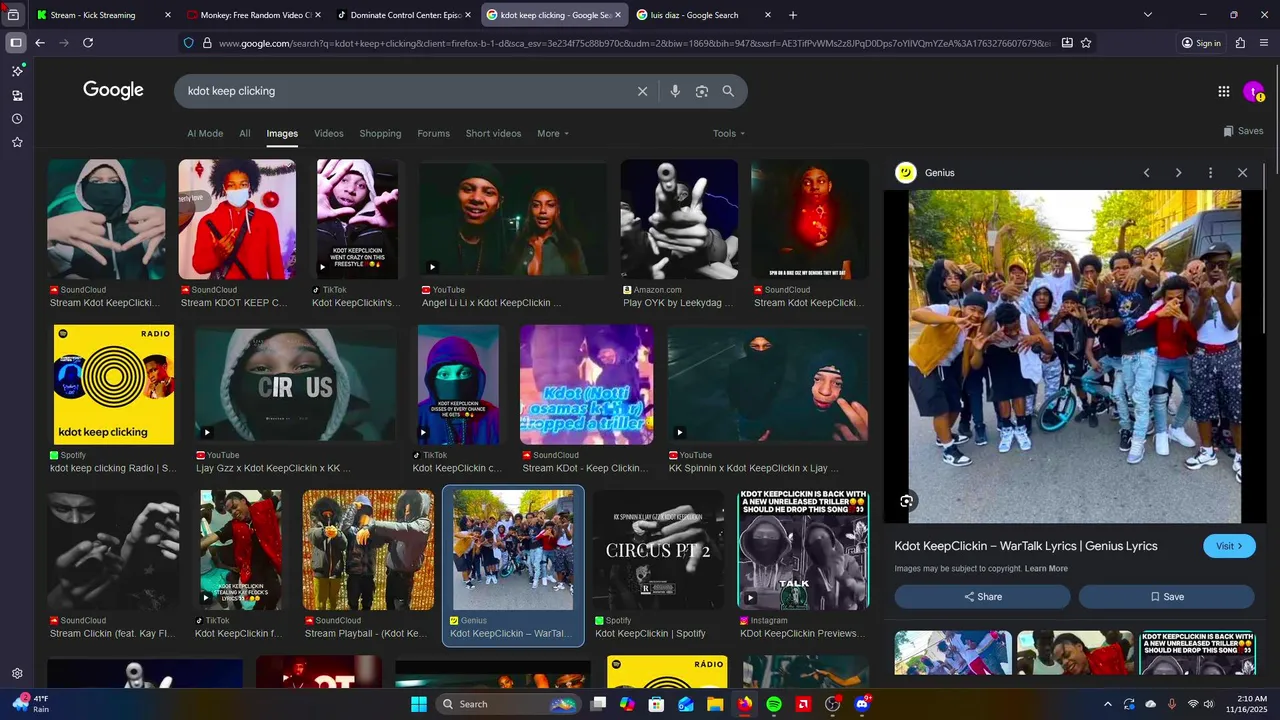Screen dimensions: 1280x720
Task: Open sidebar settings gear icon
Action: click(x=17, y=674)
